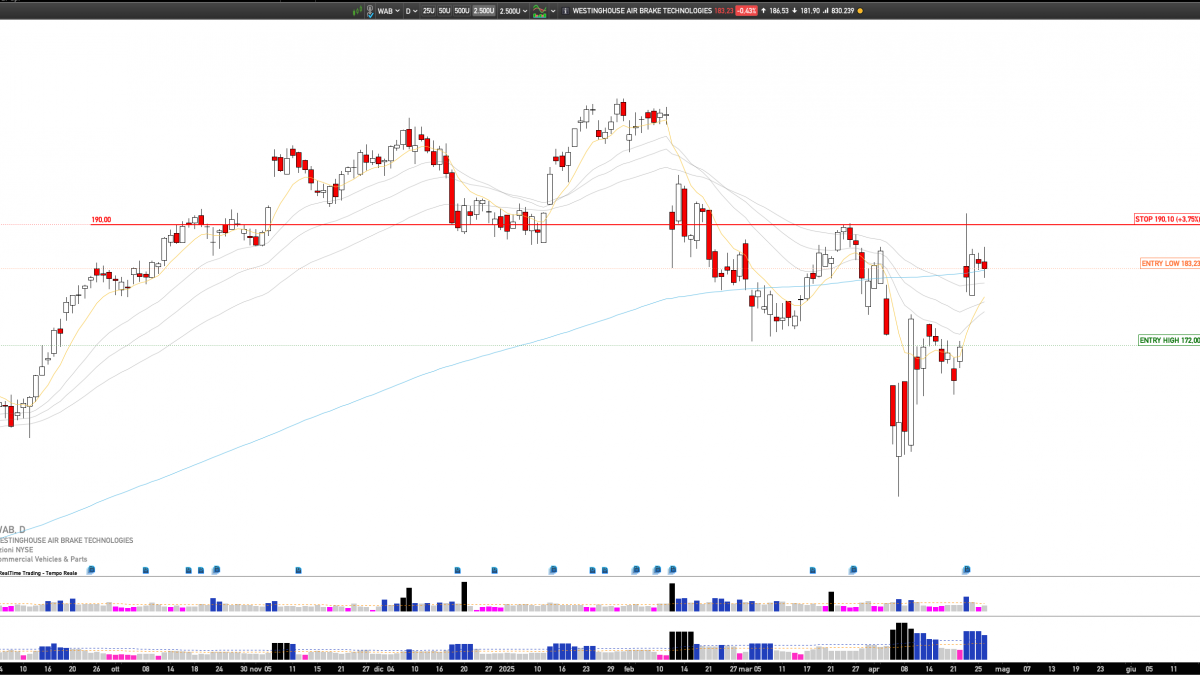This screenshot has width=1200, height=675.
Task: Click the up-arrow daily high 186.53
Action: [773, 10]
